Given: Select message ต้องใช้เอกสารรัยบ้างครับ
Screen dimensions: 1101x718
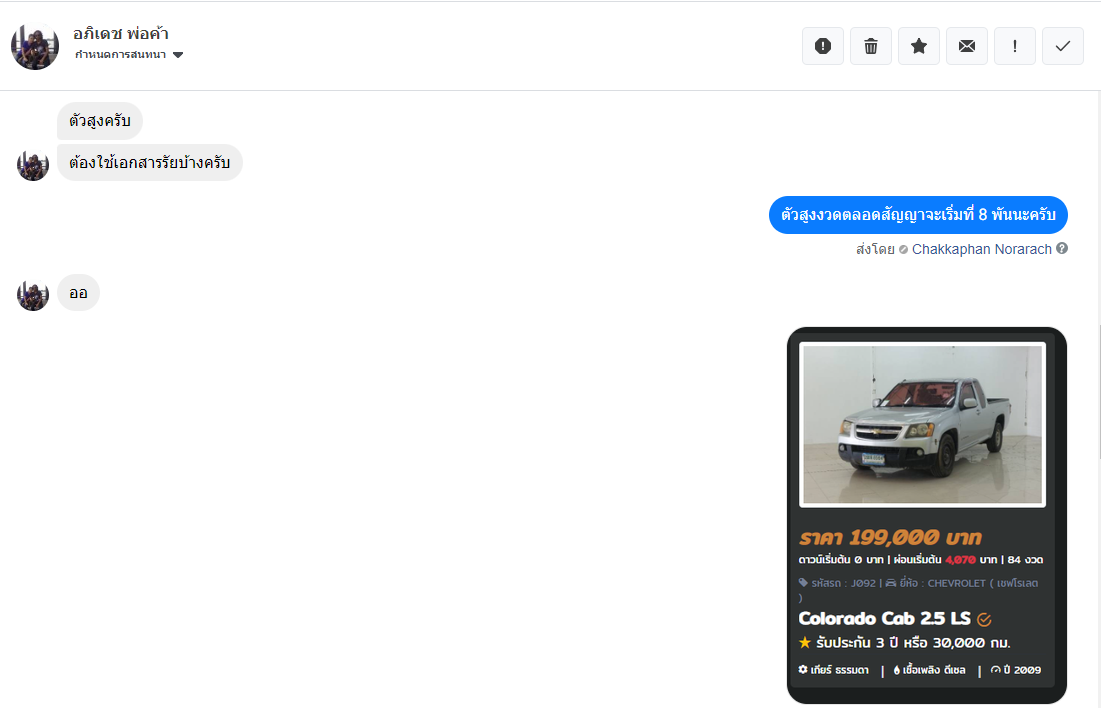Looking at the screenshot, I should pos(150,162).
